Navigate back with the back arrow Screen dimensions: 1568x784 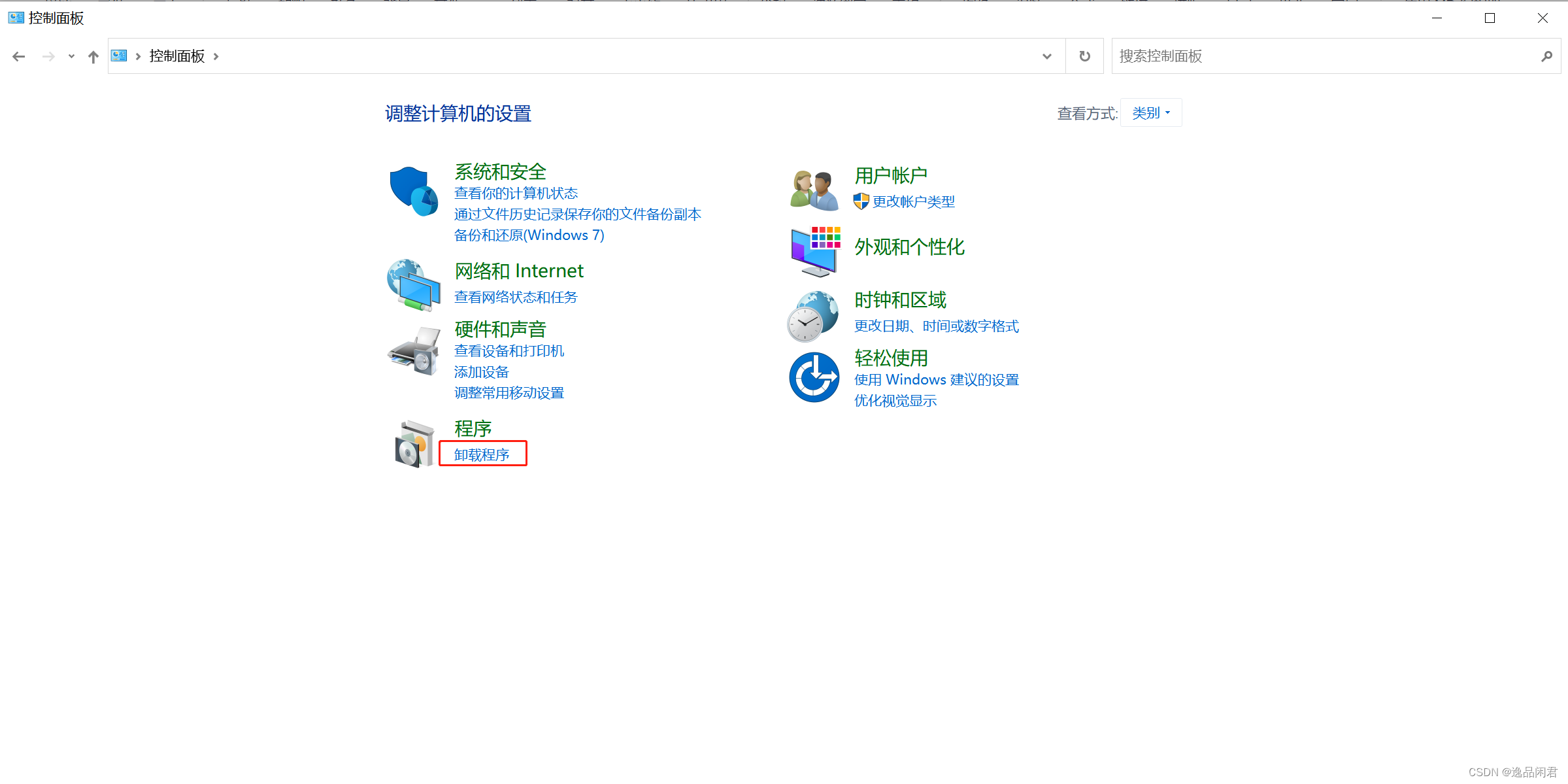19,57
